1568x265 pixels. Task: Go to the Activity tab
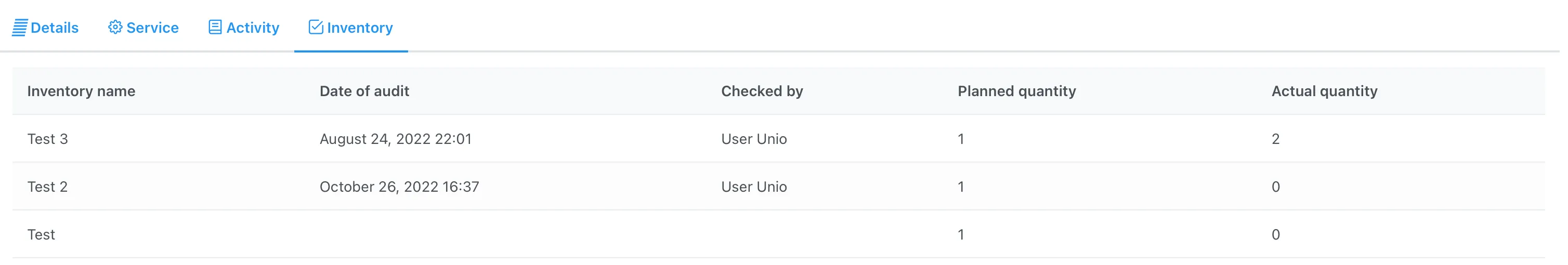pos(253,28)
